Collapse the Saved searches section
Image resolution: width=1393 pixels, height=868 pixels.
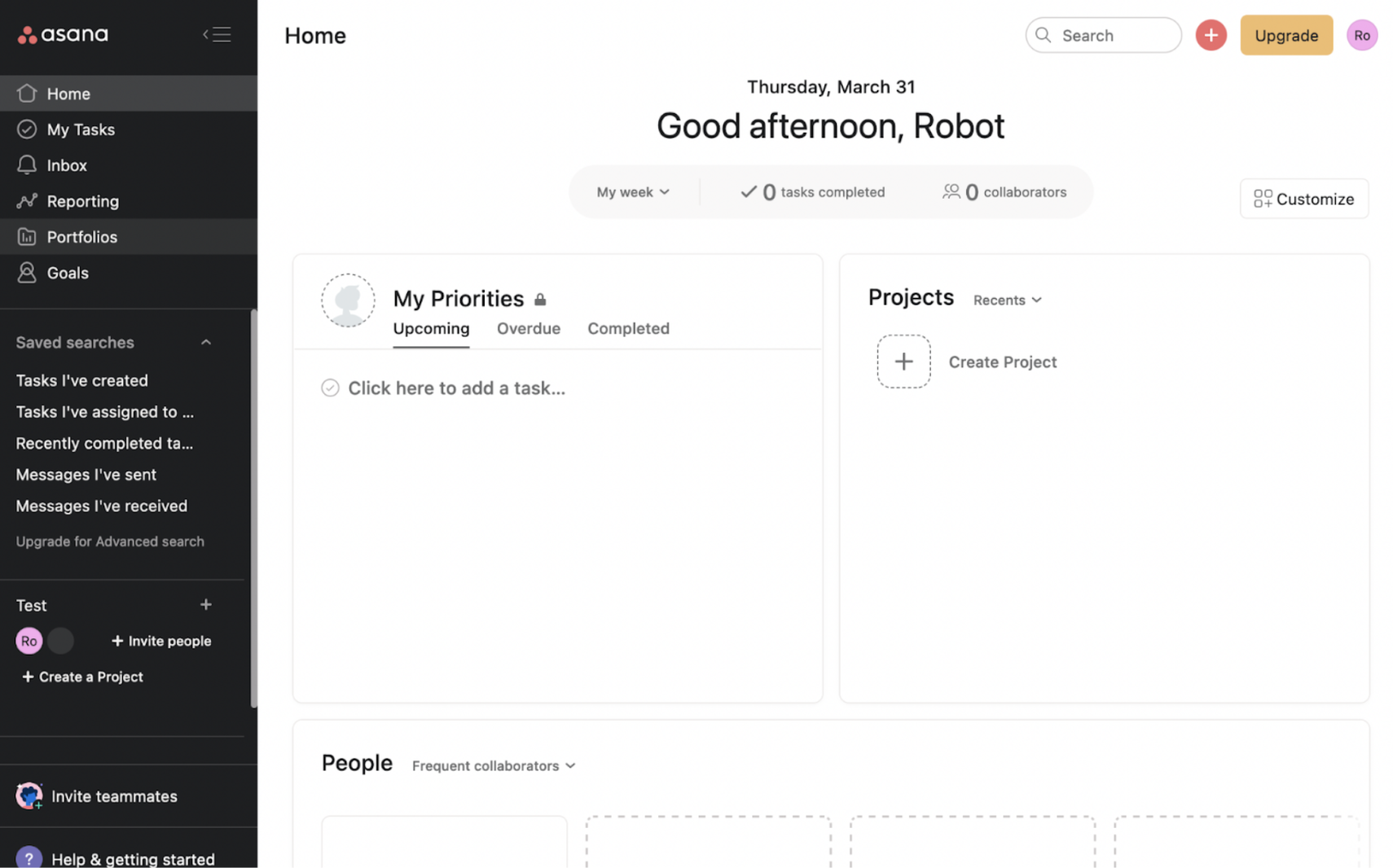coord(205,343)
